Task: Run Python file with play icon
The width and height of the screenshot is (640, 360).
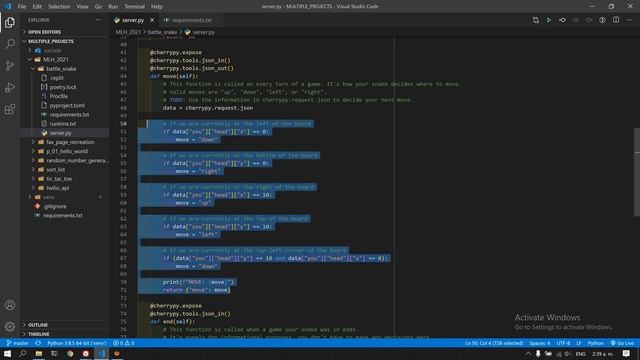Action: coord(549,20)
